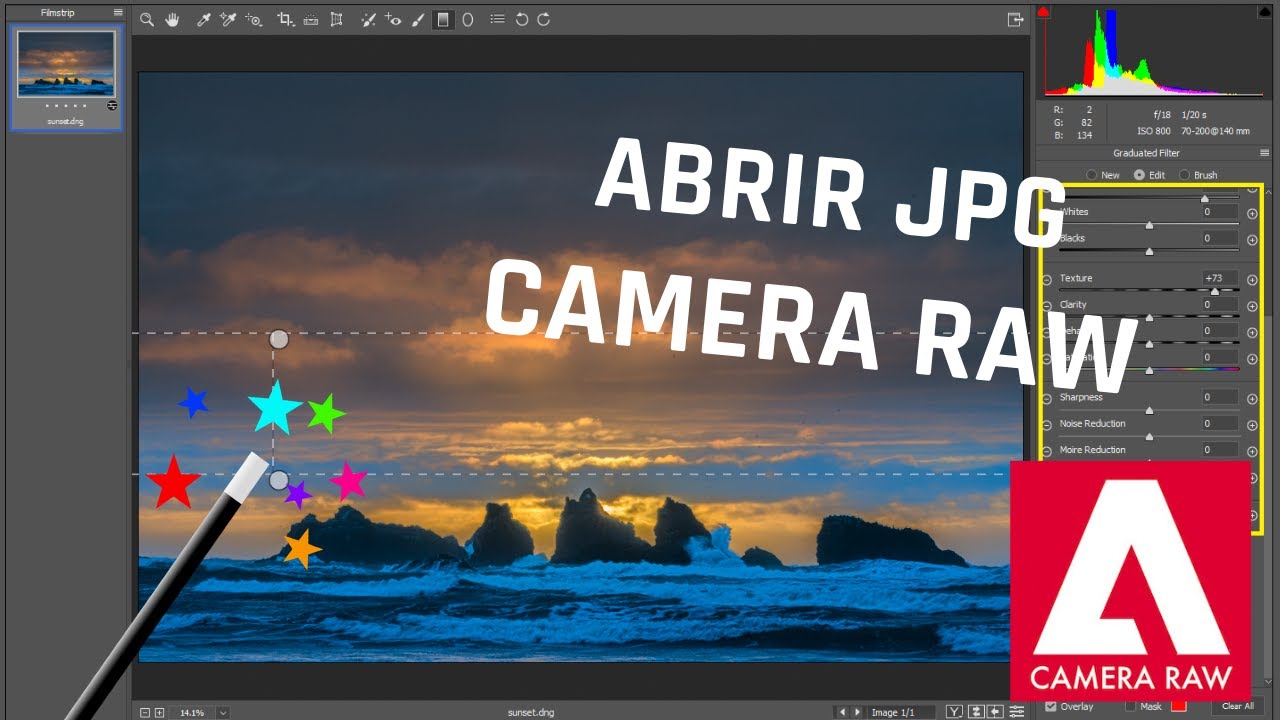Increase Texture with its plus button
This screenshot has width=1280, height=720.
[x=1252, y=280]
